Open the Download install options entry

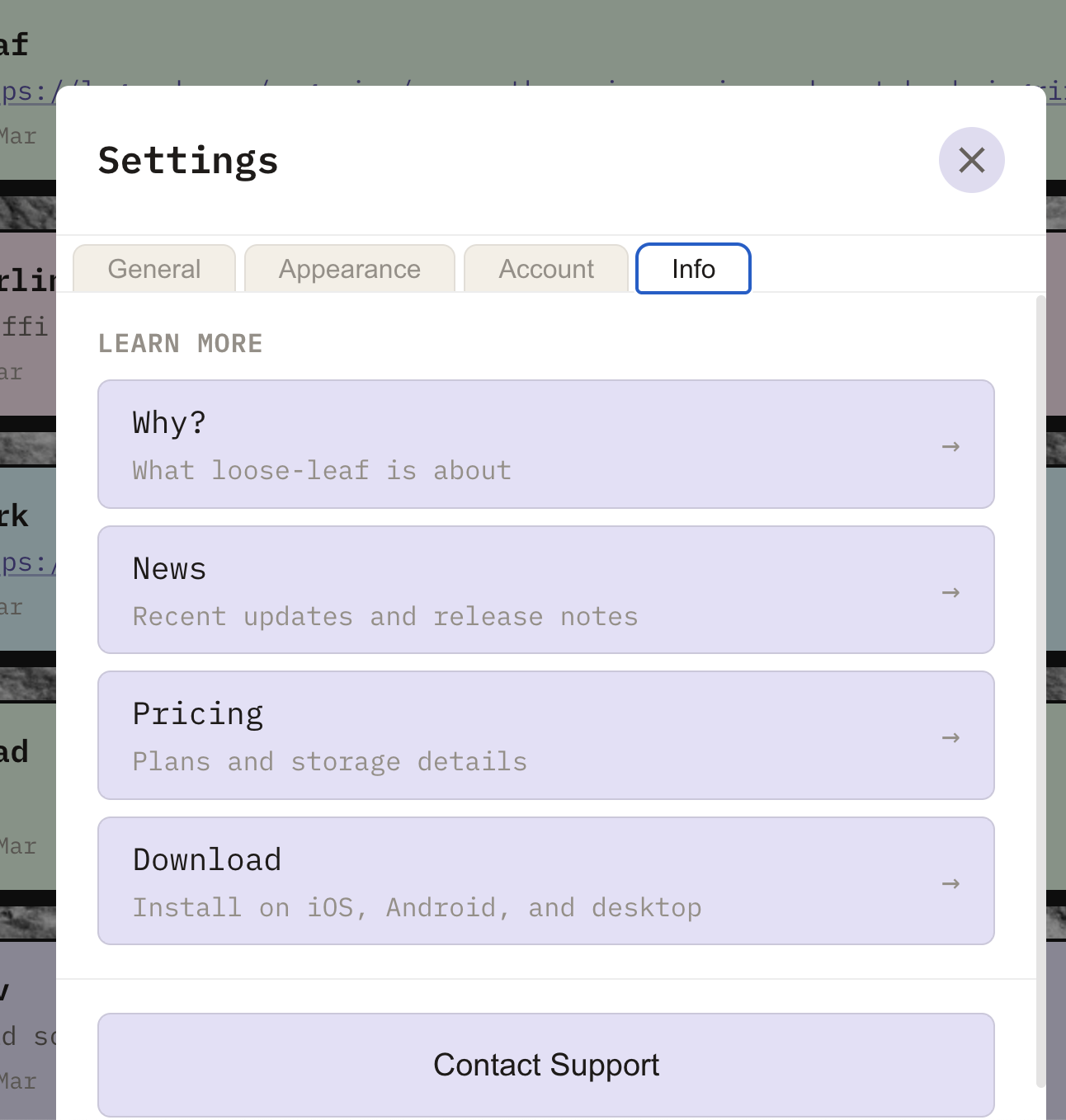(x=417, y=907)
